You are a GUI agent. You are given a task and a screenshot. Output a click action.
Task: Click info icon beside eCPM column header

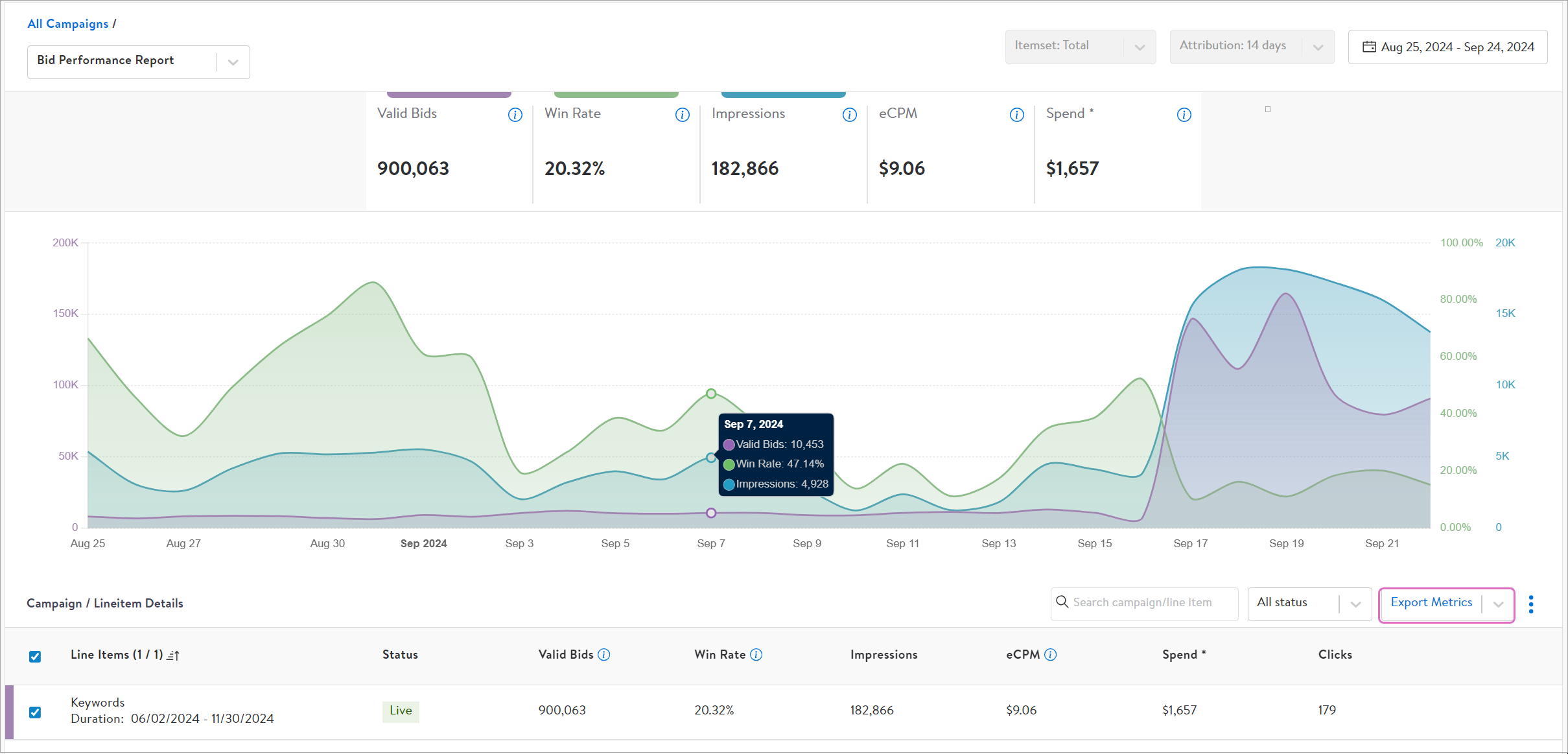click(x=1051, y=655)
